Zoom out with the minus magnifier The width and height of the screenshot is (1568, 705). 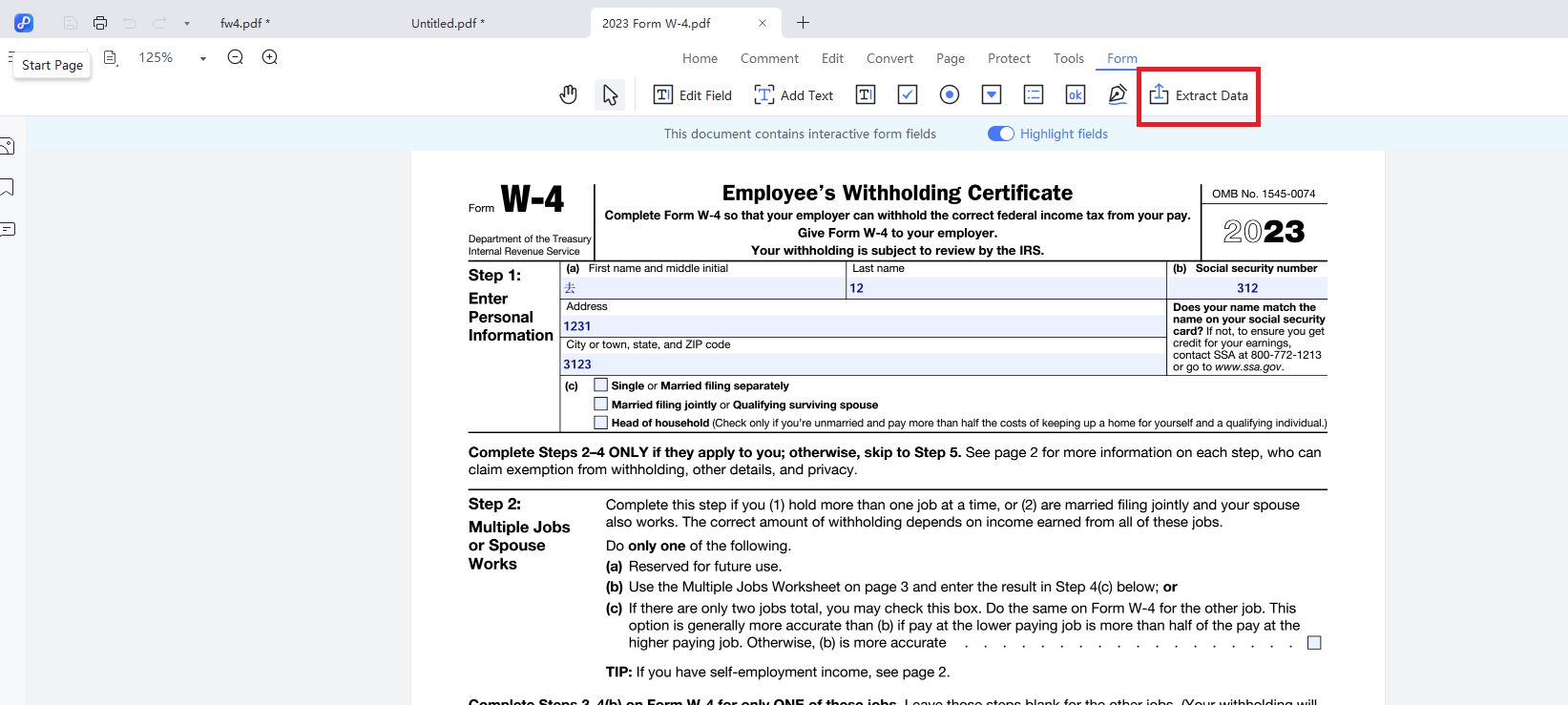(236, 57)
